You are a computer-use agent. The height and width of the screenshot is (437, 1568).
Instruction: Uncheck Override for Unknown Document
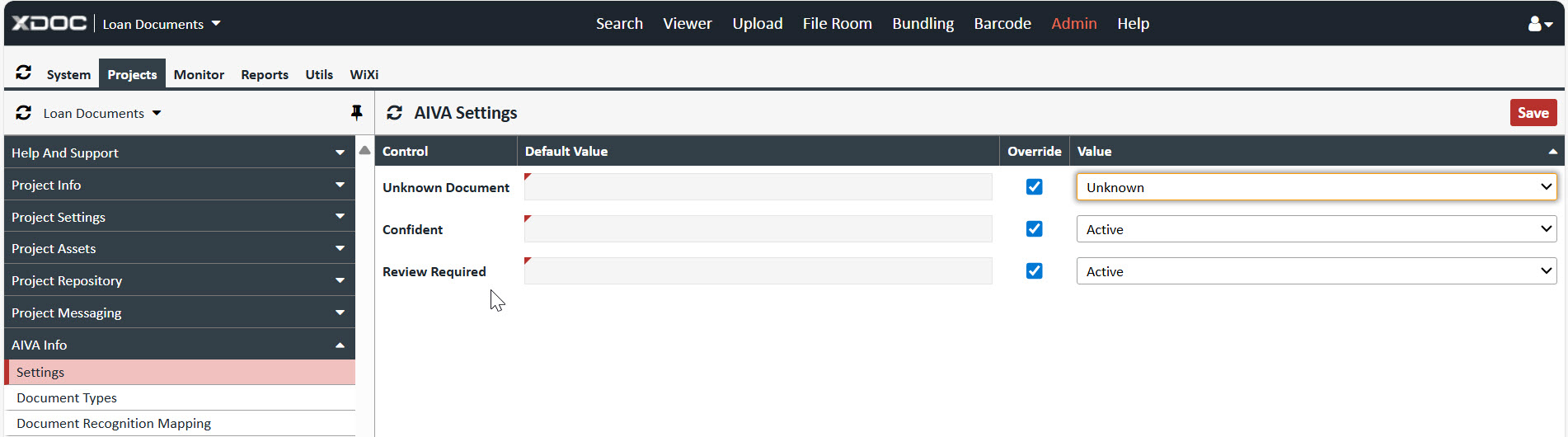click(1034, 187)
